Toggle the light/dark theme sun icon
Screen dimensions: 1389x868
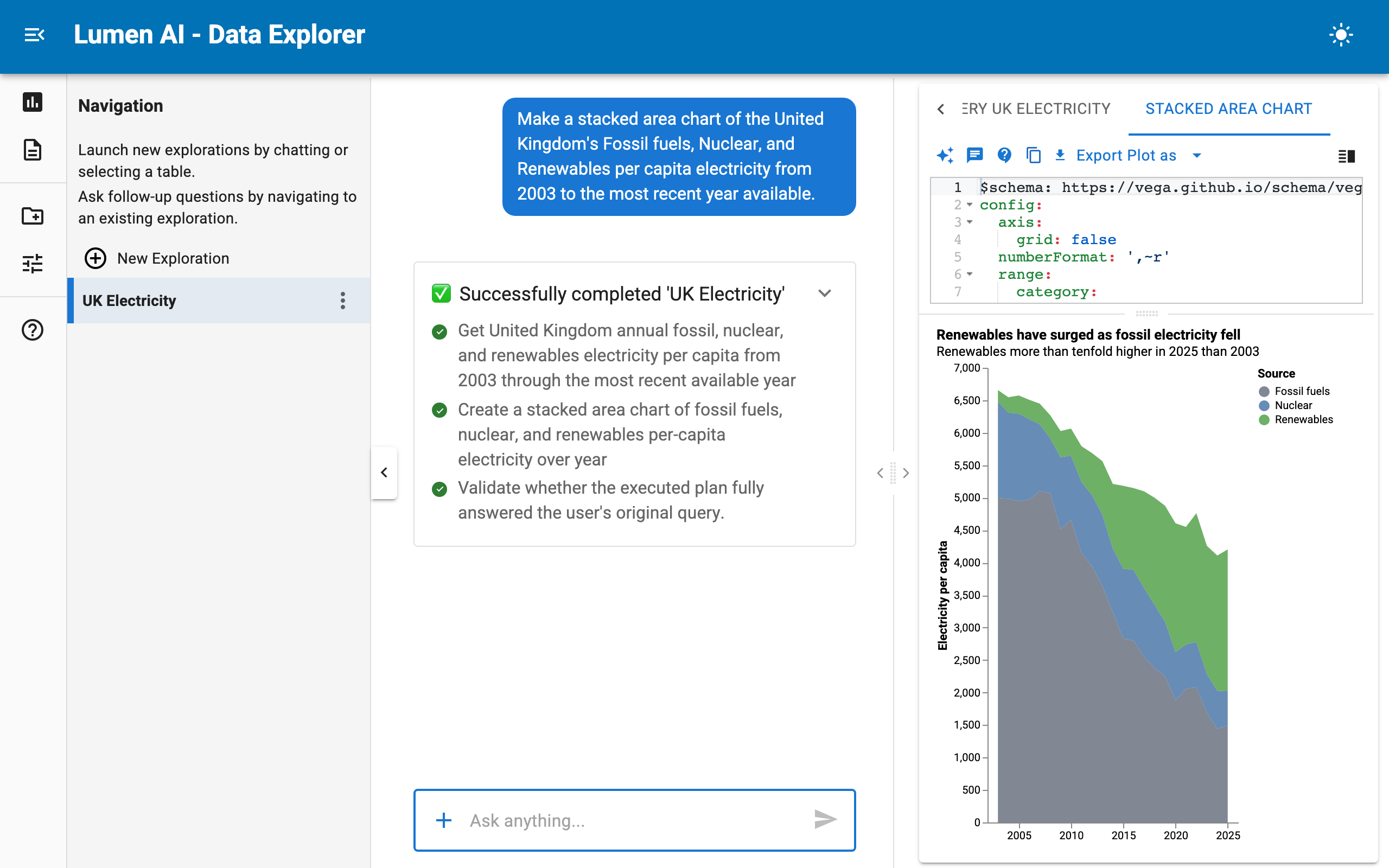point(1341,35)
